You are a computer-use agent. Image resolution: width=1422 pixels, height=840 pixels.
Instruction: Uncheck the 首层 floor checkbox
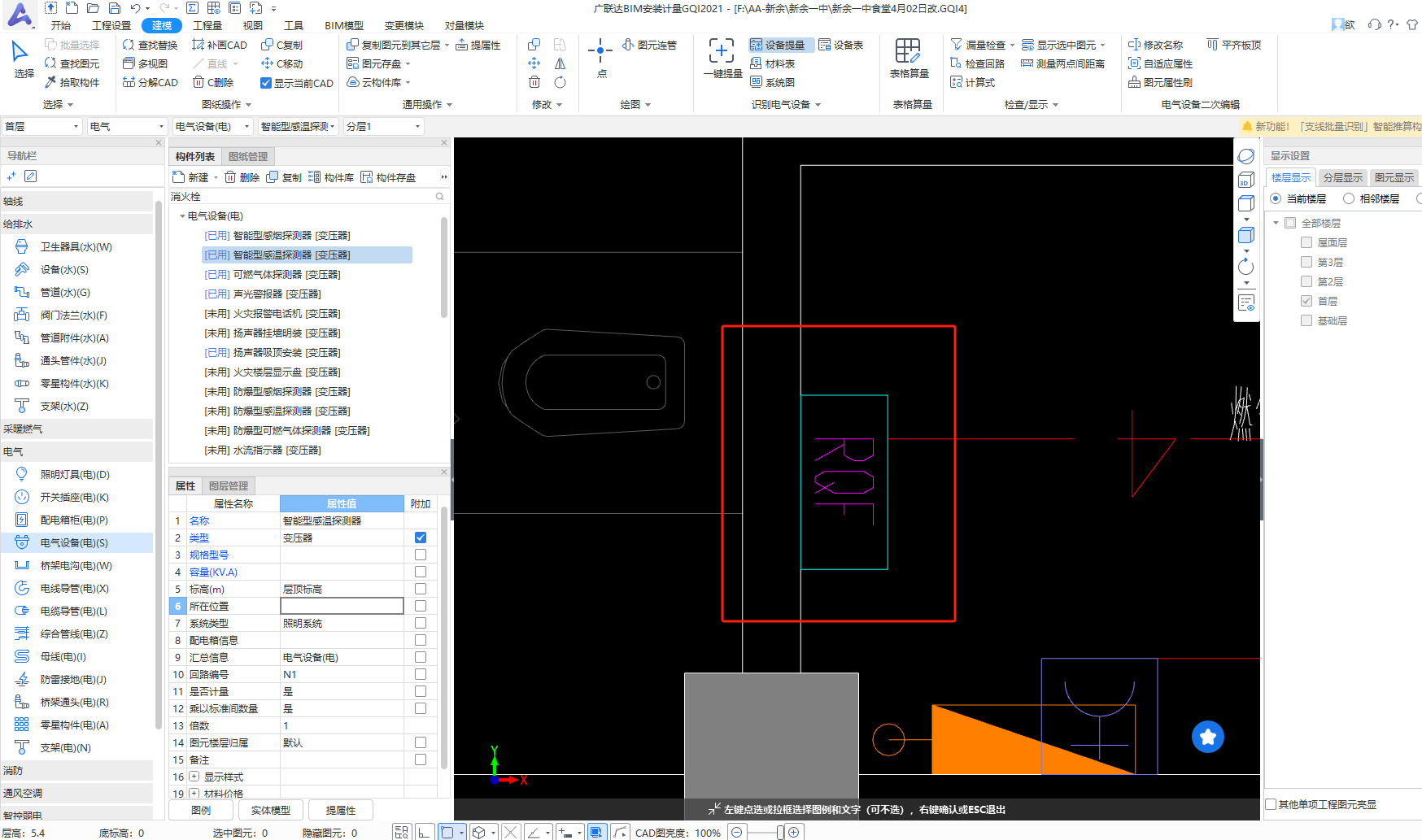pos(1306,301)
